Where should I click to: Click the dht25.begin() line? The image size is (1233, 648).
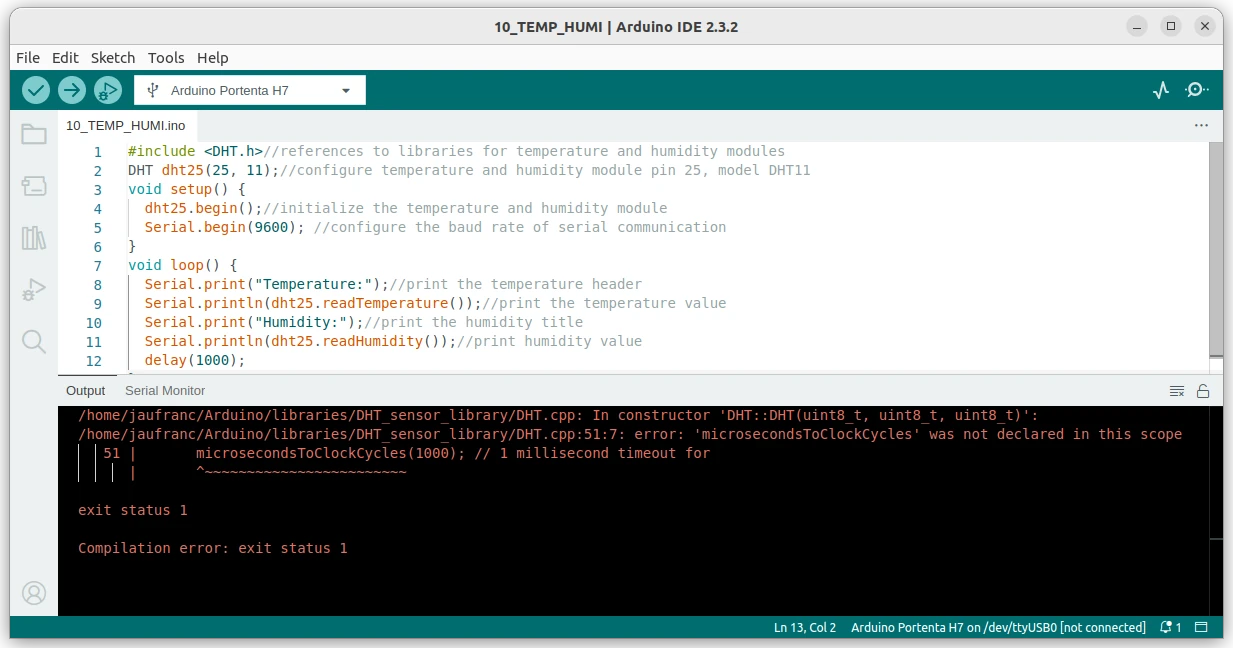405,209
